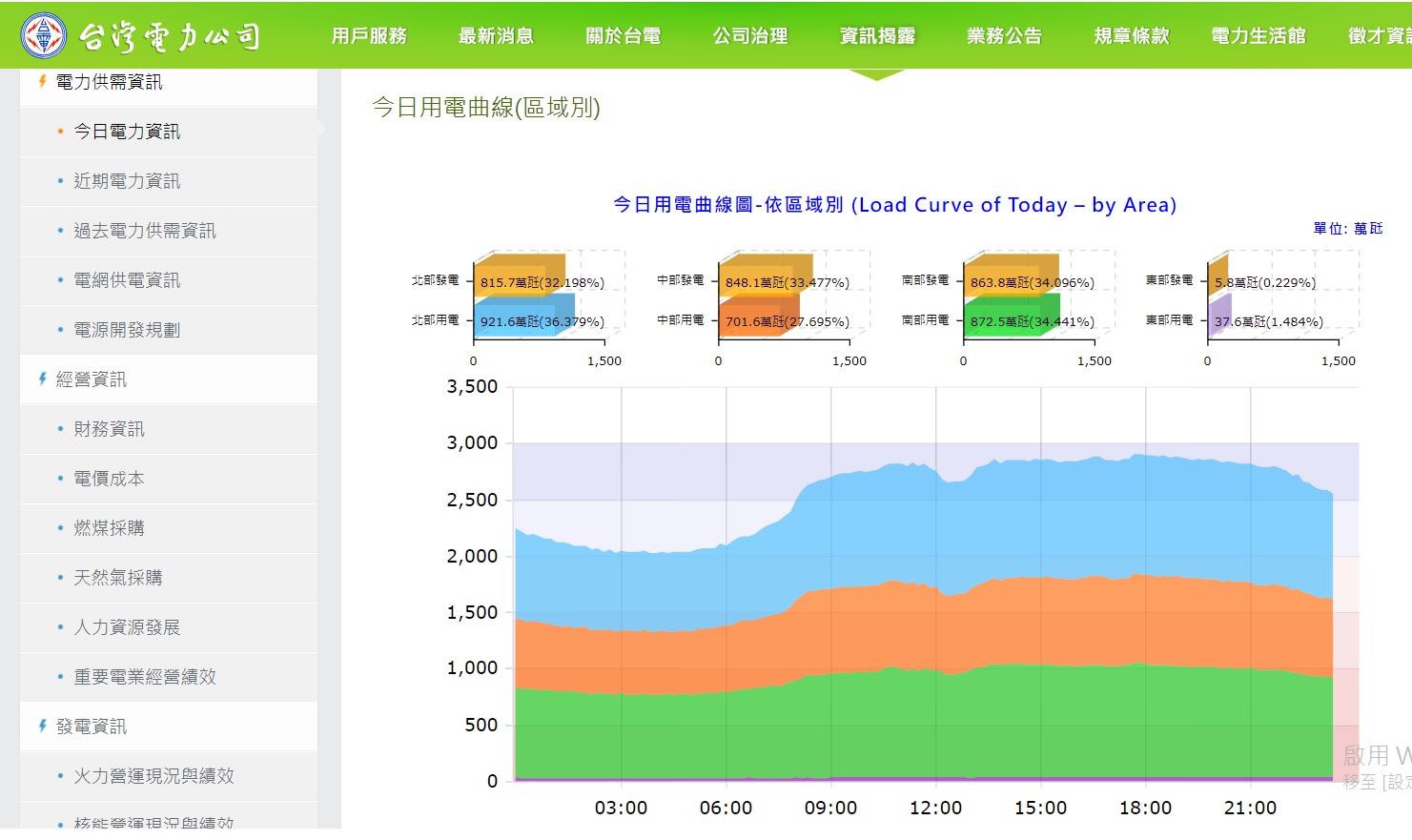
Task: Open 火力營運現況與績效 link
Action: pos(169,776)
